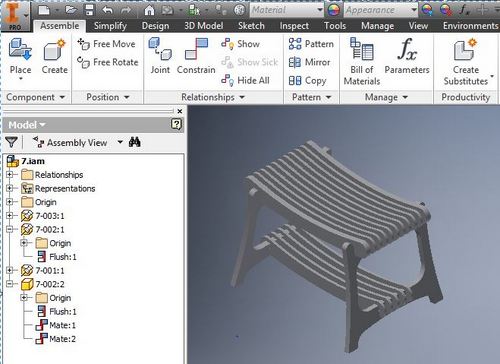Click the color wheel appearance icon

pos(333,10)
